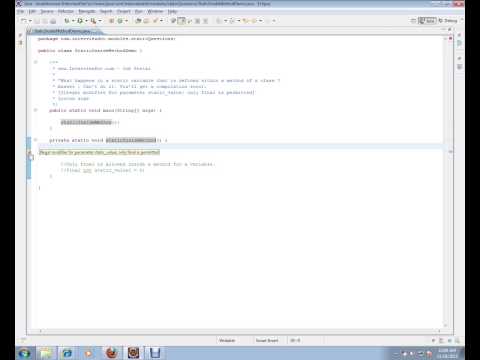
Task: Open the Window menu
Action: (x=155, y=11)
